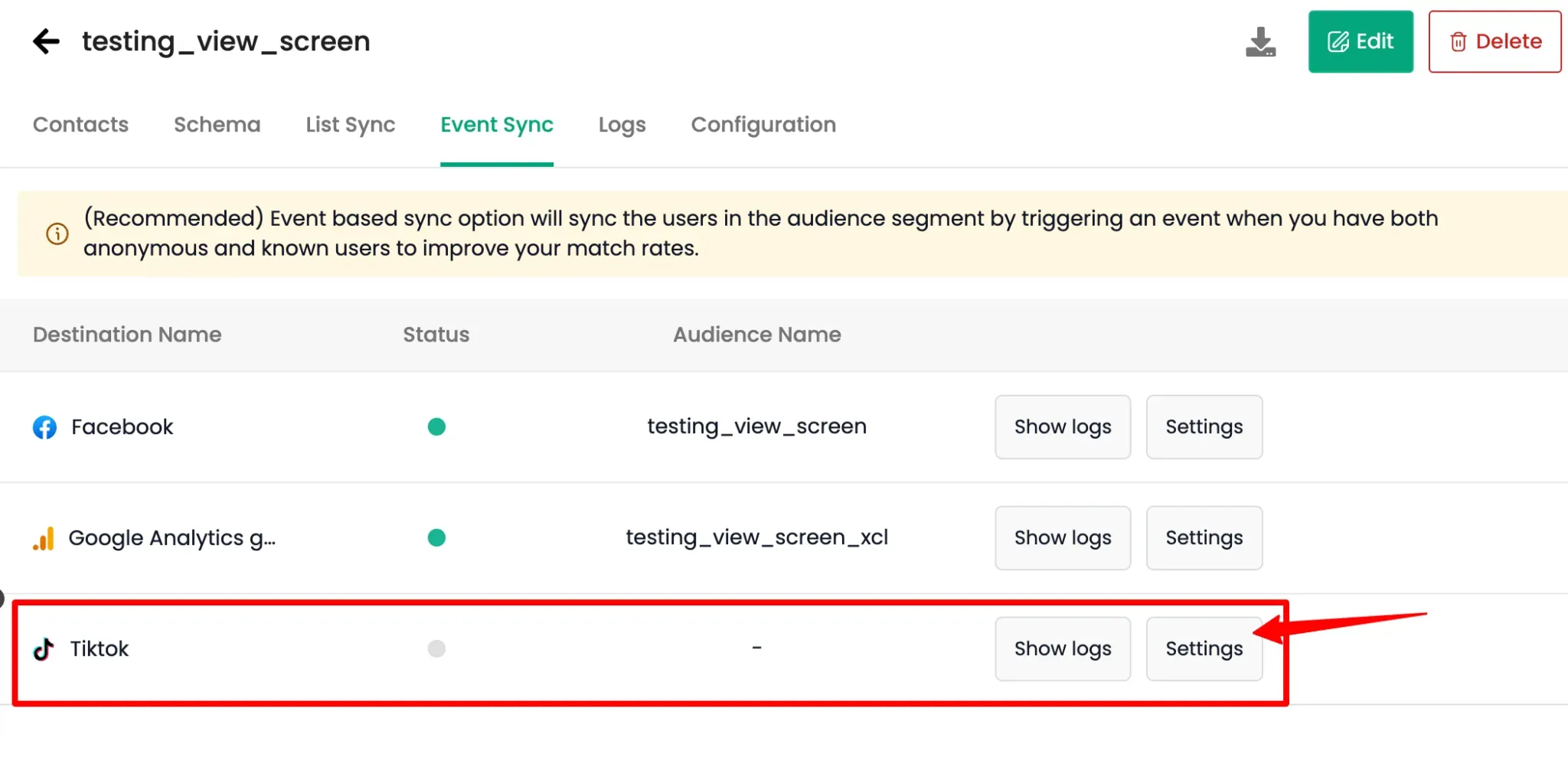Select the Facebook destination name
Screen dimensions: 1568x773
point(122,427)
